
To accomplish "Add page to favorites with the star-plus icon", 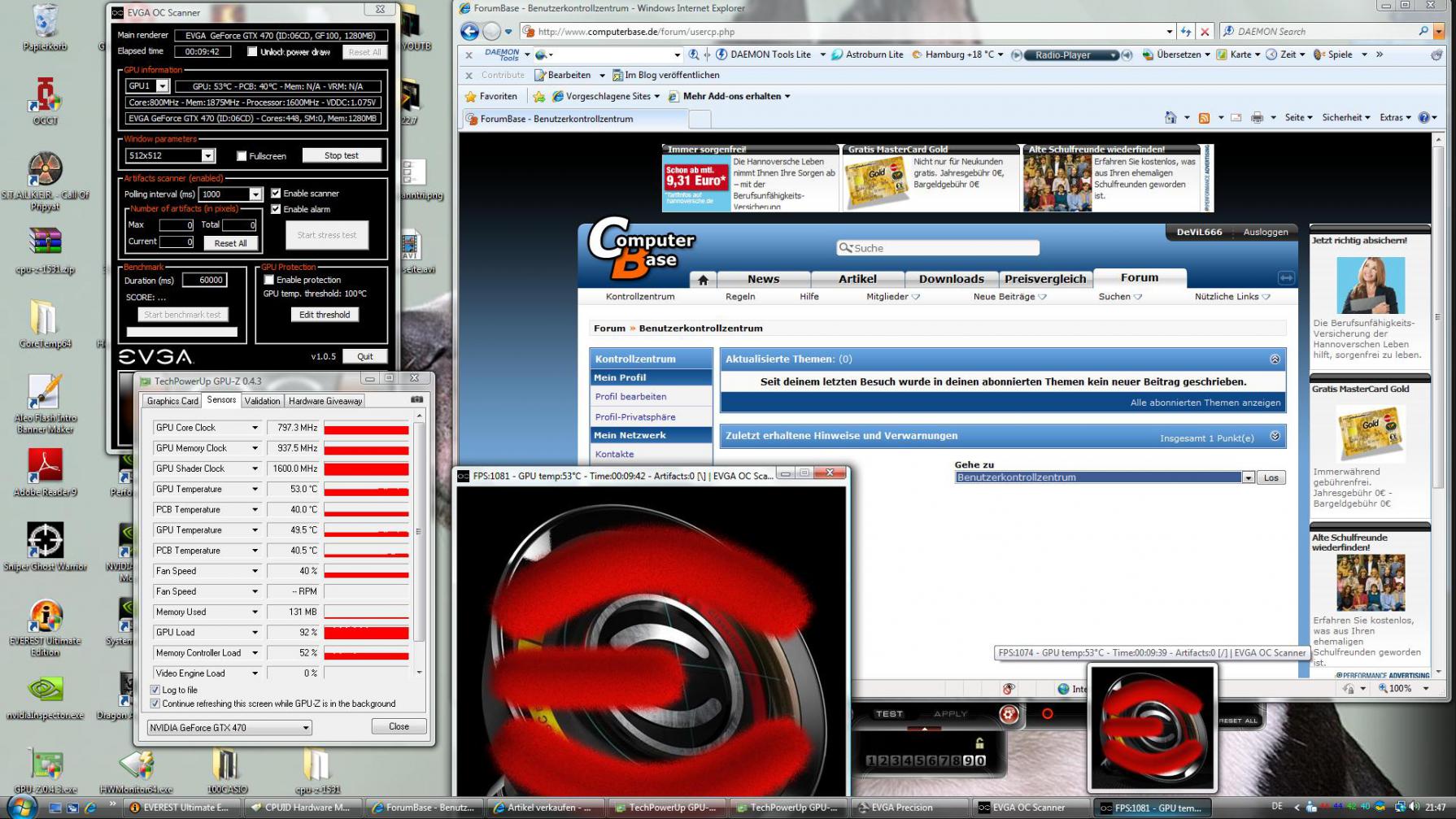I will pos(538,96).
